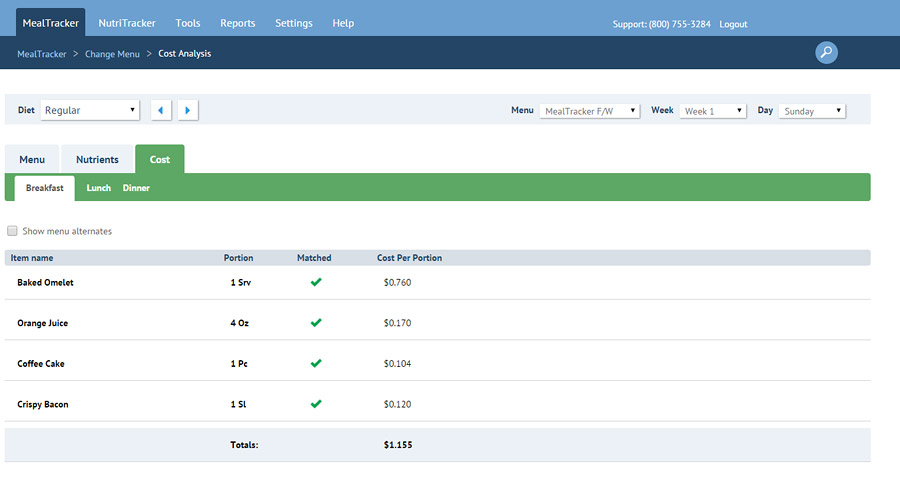
Task: Open the Week dropdown showing Week 1
Action: (x=712, y=111)
